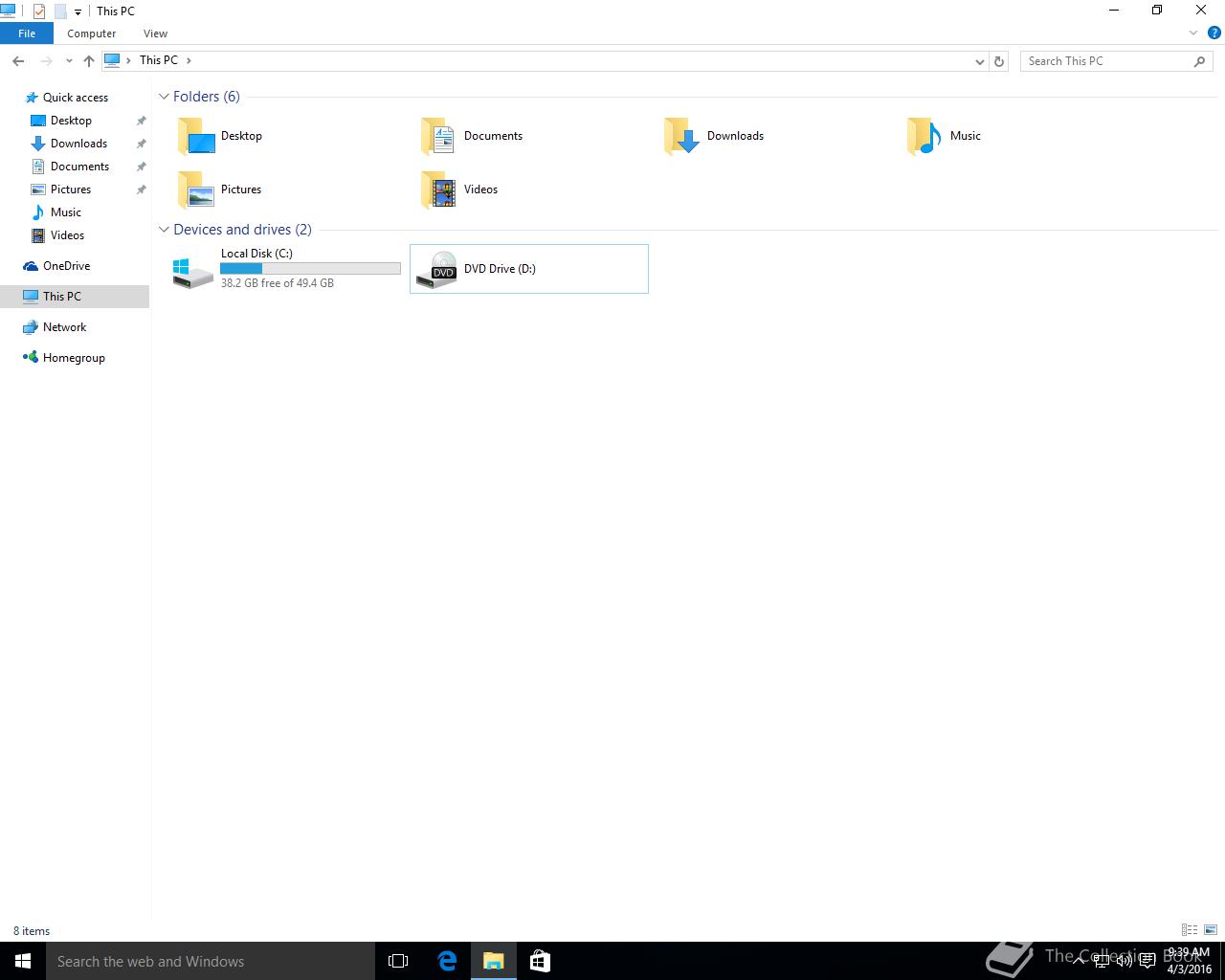Open the Pictures folder icon
This screenshot has height=980, width=1225.
[196, 189]
